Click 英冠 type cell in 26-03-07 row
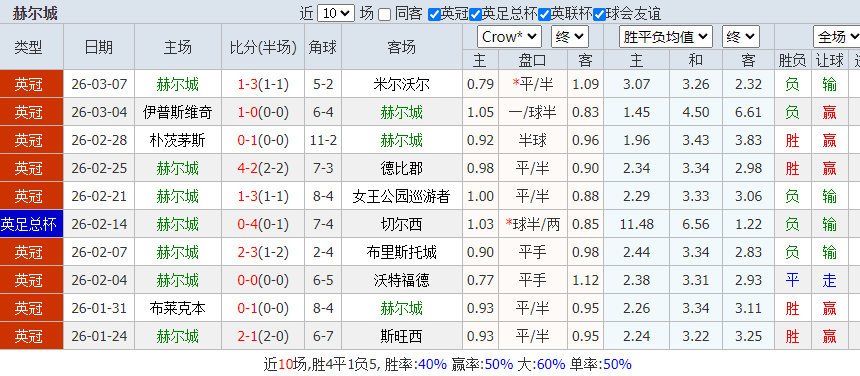 (x=31, y=84)
